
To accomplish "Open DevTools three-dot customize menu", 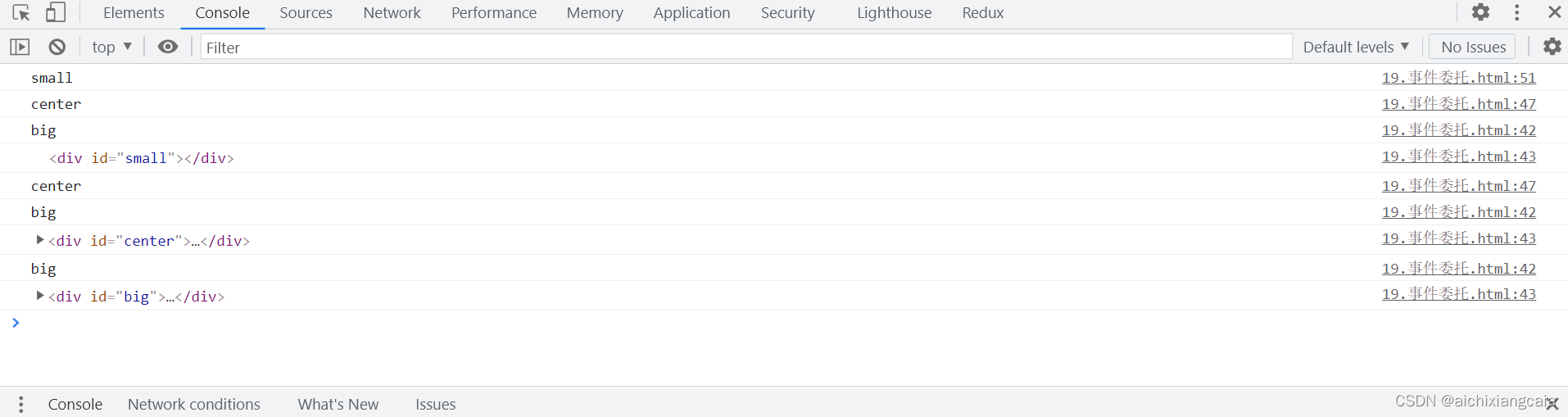I will [1517, 12].
